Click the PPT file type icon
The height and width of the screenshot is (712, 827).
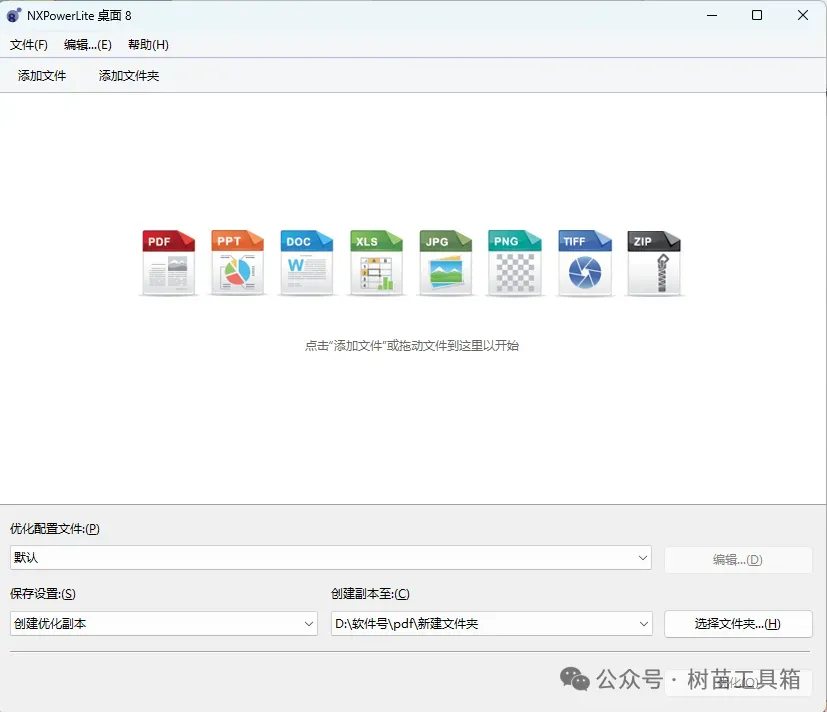tap(237, 262)
